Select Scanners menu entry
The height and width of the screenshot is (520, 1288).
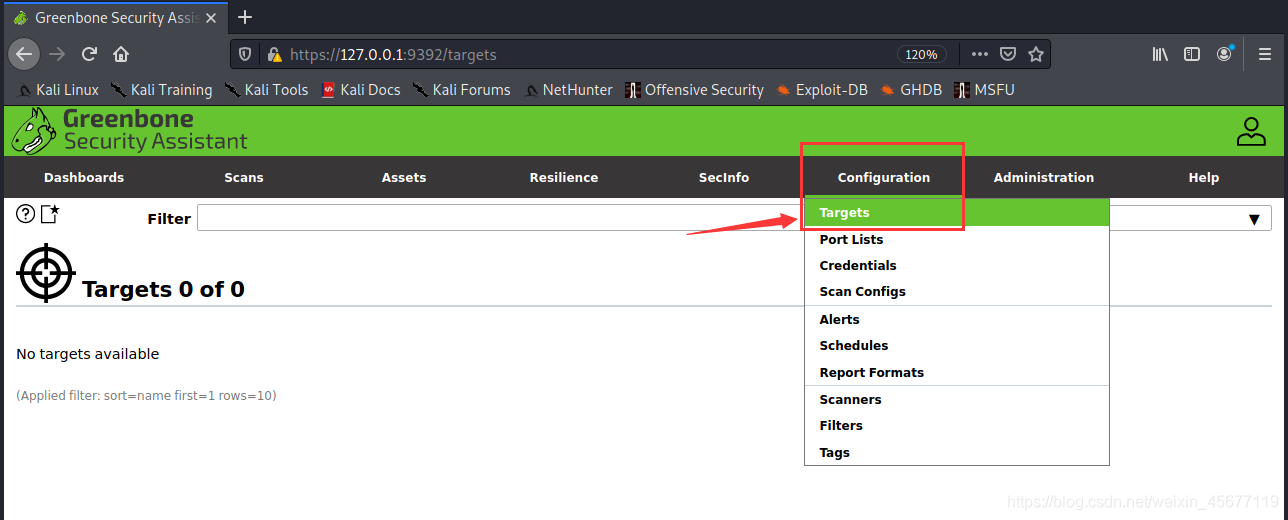[957, 399]
